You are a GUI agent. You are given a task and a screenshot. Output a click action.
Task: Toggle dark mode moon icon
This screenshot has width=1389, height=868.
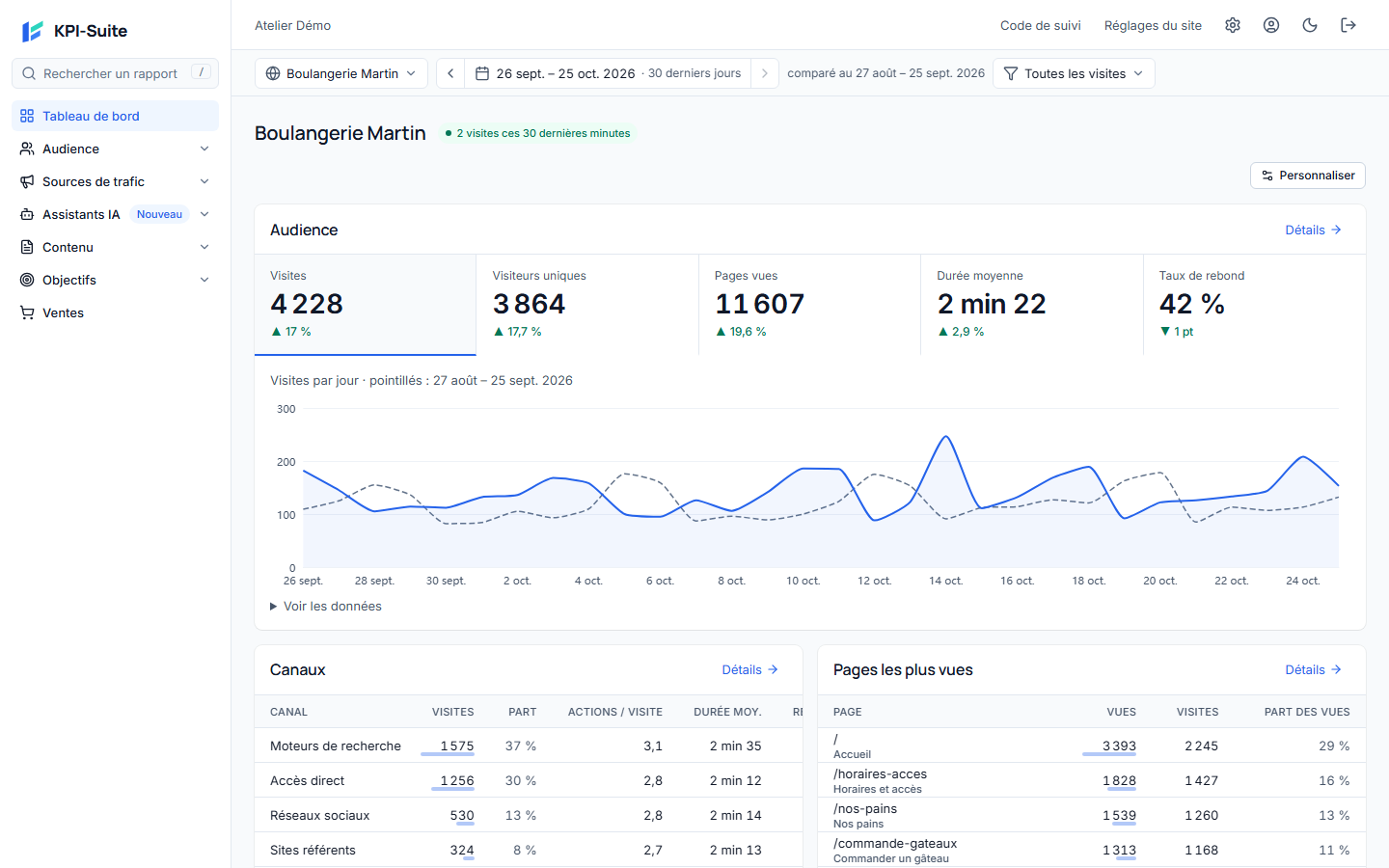coord(1310,25)
